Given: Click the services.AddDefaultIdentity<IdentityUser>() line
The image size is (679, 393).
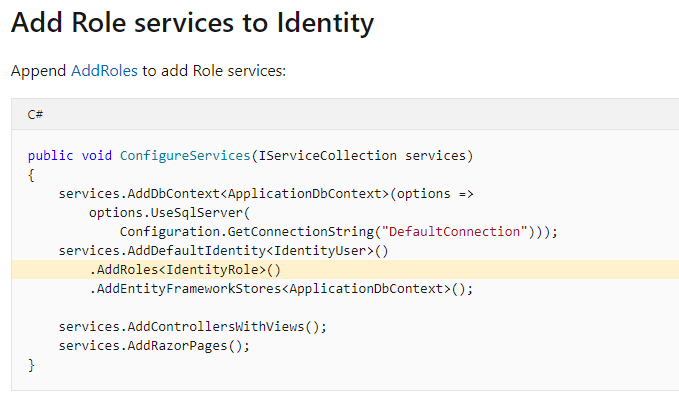Looking at the screenshot, I should 223,251.
